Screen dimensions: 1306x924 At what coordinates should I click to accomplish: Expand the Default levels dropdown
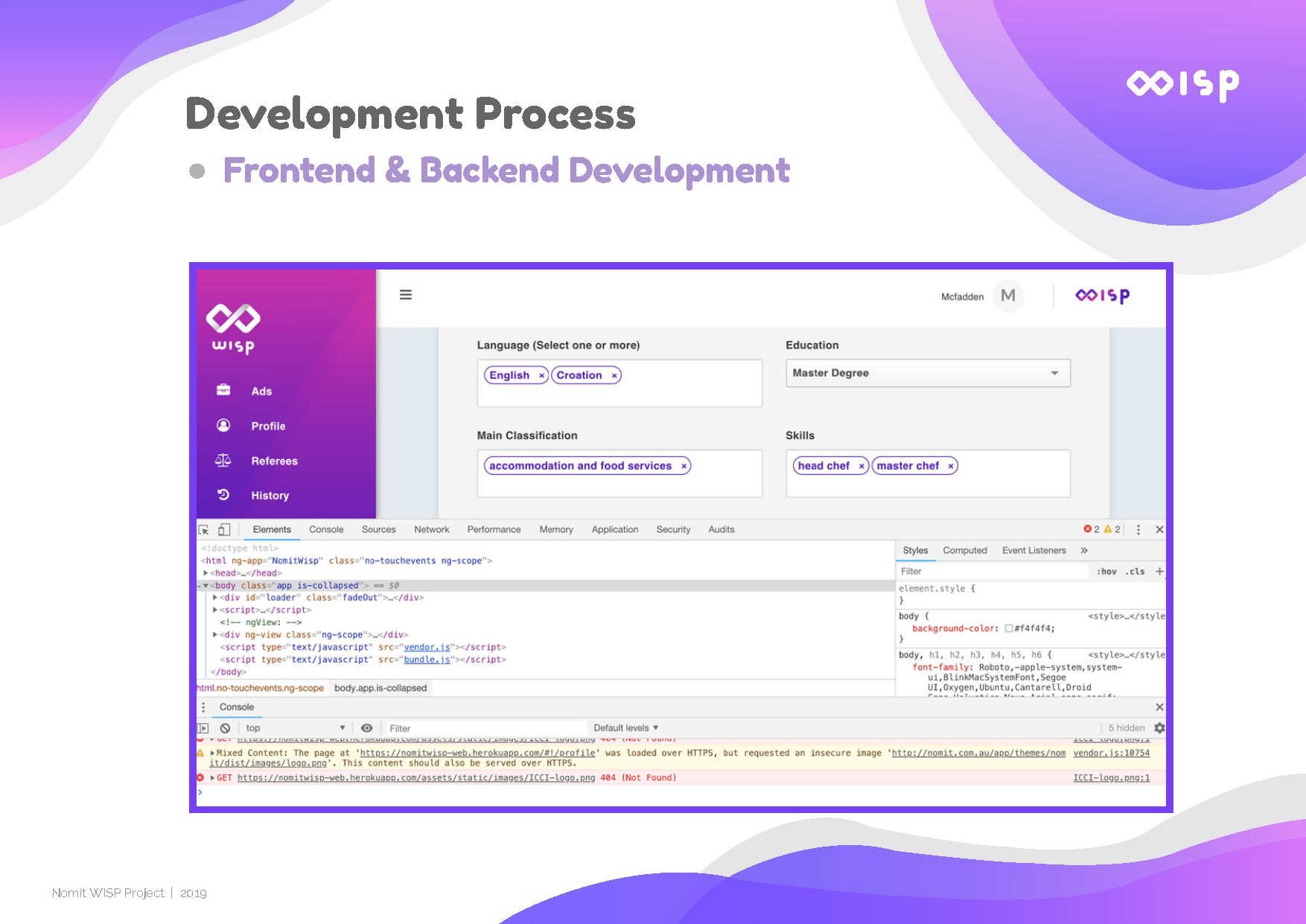pyautogui.click(x=625, y=728)
